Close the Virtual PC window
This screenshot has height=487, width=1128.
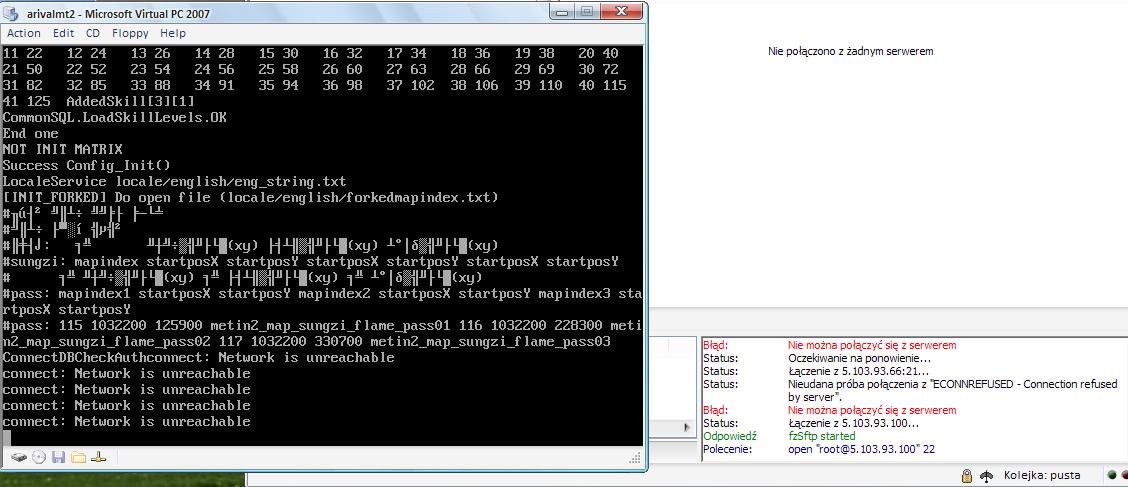point(622,11)
